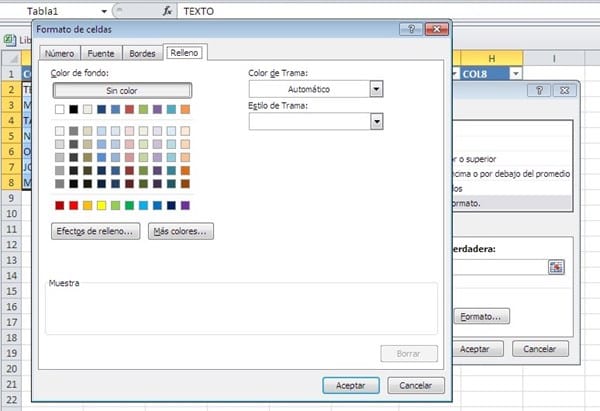Switch to the Fuente tab

[x=101, y=53]
